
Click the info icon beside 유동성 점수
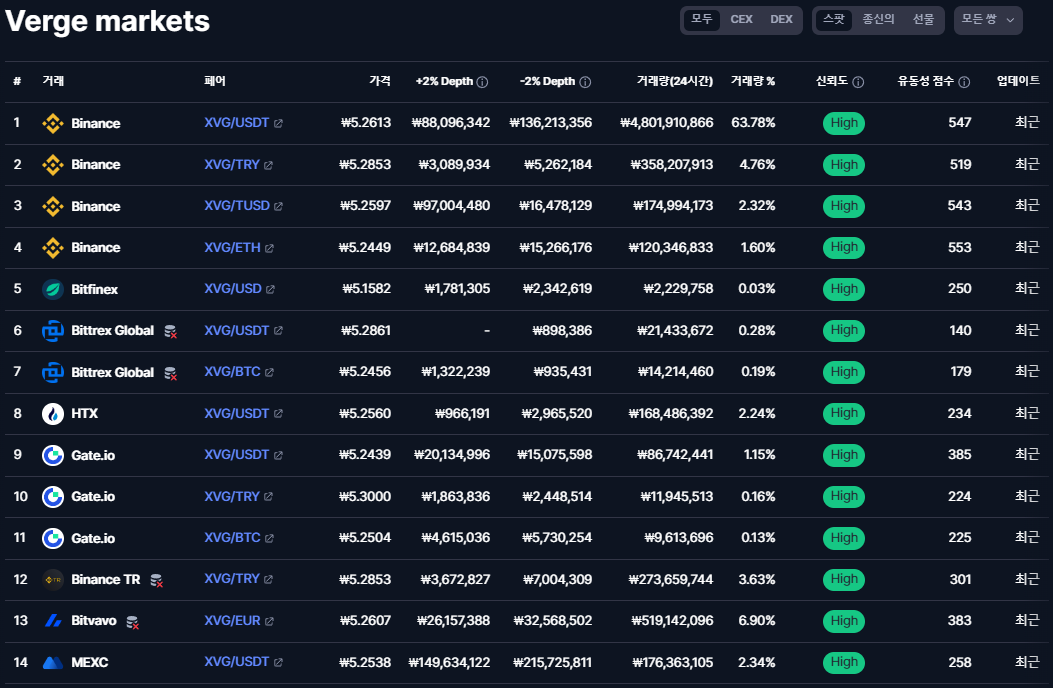coord(977,82)
